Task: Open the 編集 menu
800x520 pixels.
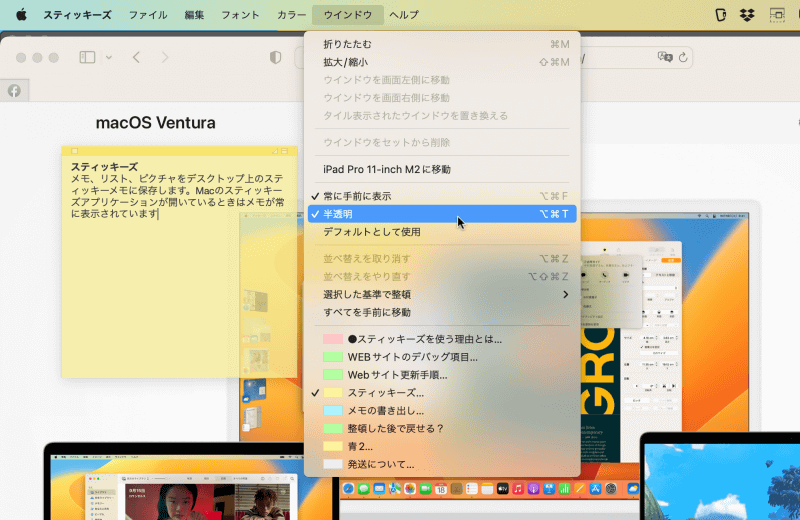Action: (x=194, y=15)
